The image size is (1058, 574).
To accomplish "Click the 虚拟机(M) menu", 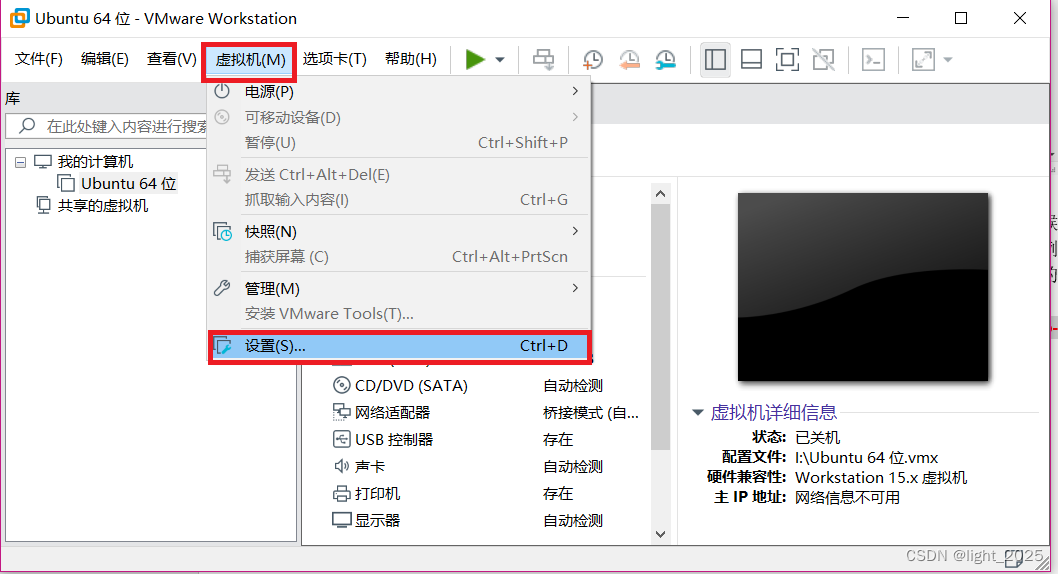I will (x=250, y=60).
